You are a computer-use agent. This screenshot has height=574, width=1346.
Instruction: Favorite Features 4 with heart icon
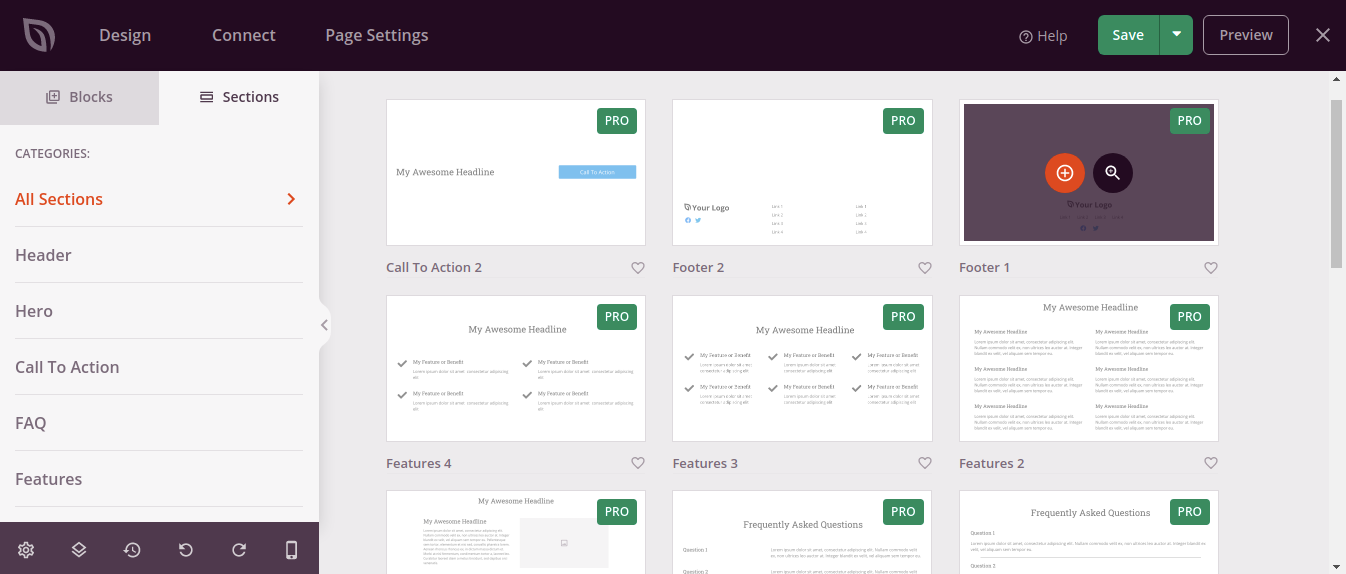click(x=638, y=464)
